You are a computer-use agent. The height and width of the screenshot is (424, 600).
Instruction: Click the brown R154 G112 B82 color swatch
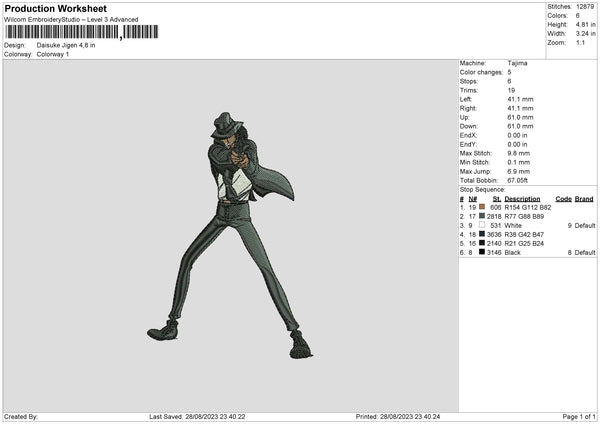(x=482, y=207)
